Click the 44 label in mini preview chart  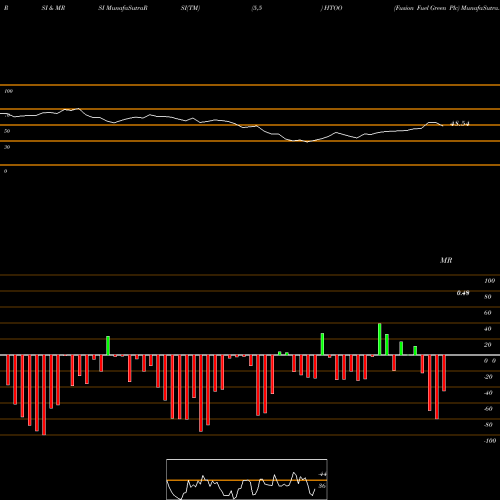322,474
